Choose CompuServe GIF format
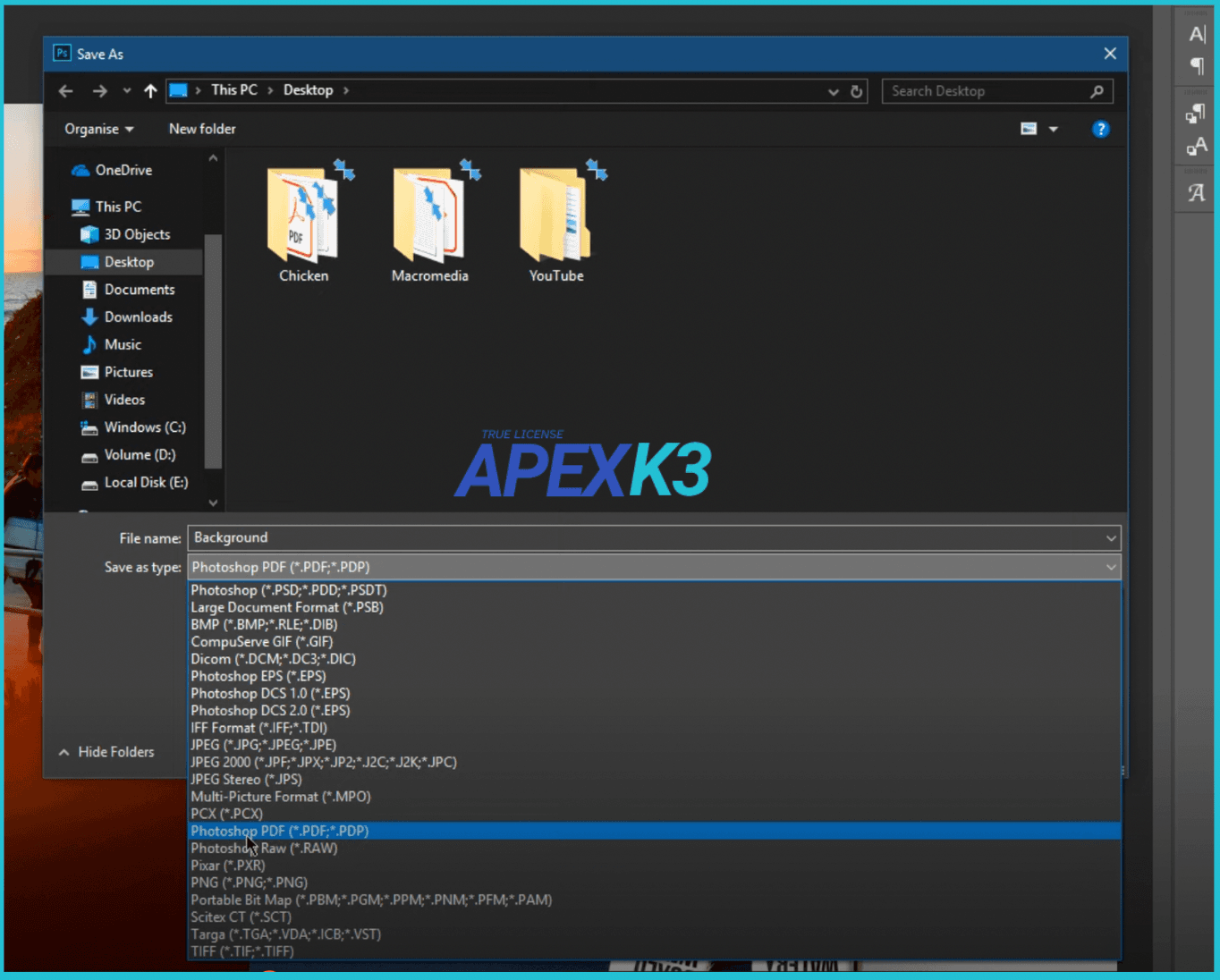This screenshot has height=980, width=1220. point(654,642)
